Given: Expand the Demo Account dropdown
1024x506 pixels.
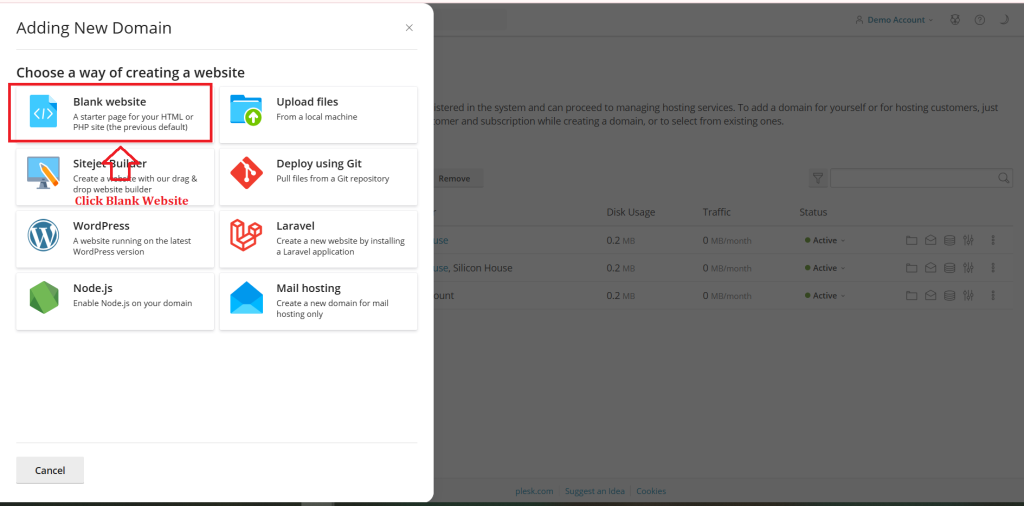Looking at the screenshot, I should click(x=894, y=20).
